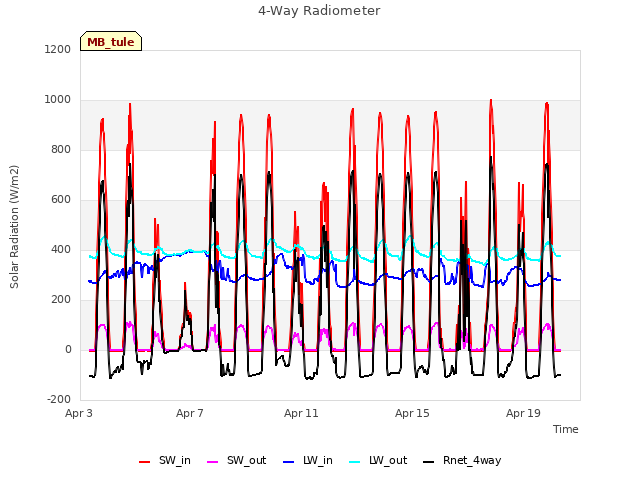This screenshot has height=480, width=640.
Task: Click the cyan LW_out legend color marker
Action: (x=355, y=462)
